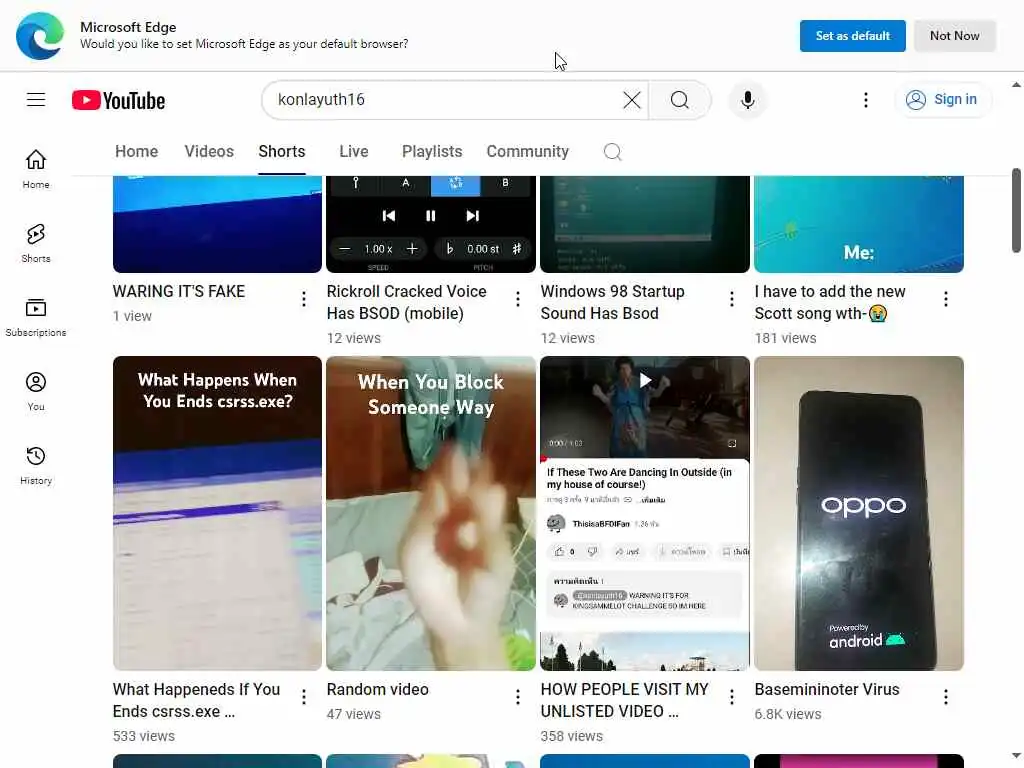Click the '1 view' text

pos(132,316)
